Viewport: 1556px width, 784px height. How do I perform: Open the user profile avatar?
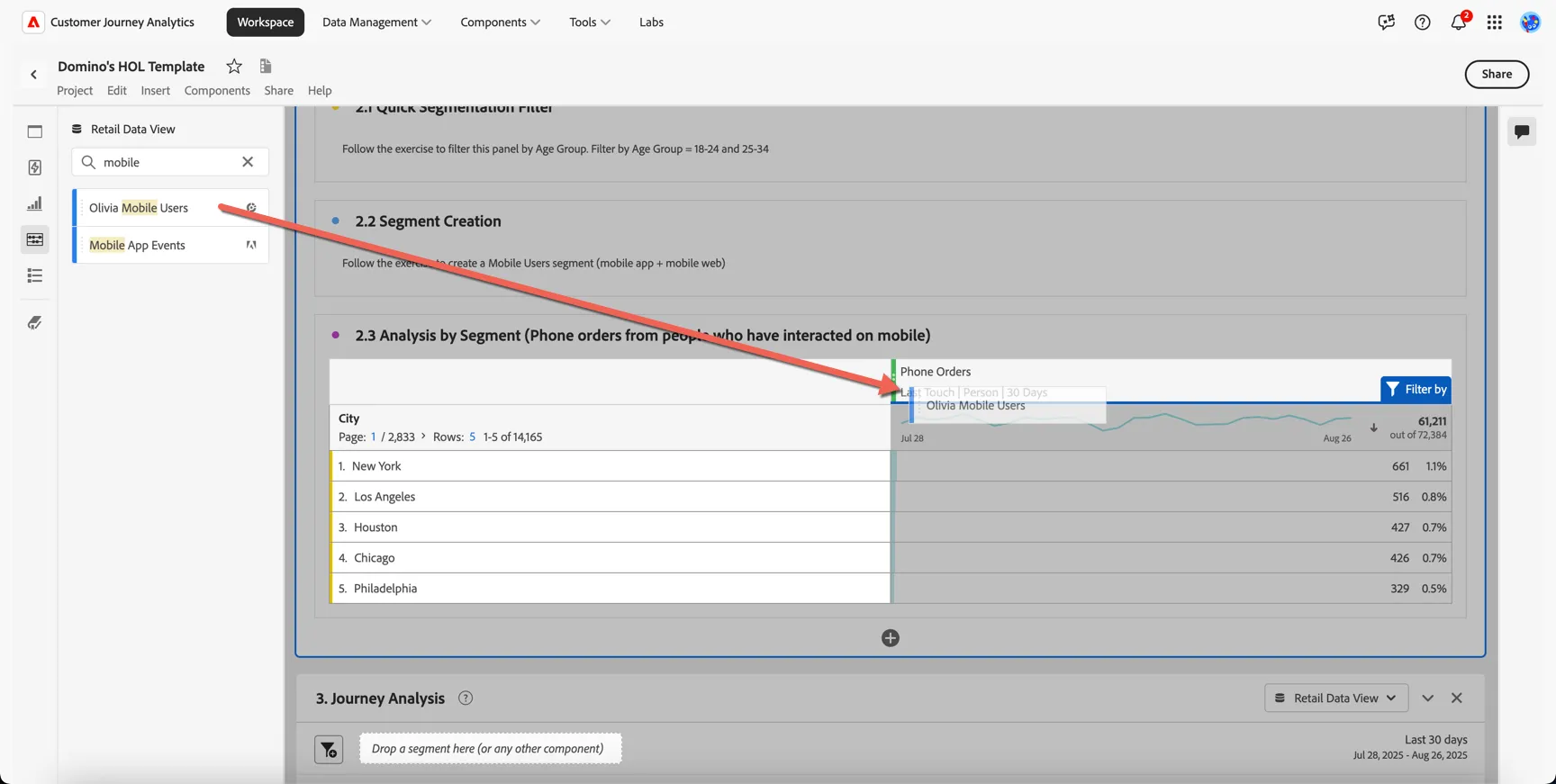(x=1530, y=23)
